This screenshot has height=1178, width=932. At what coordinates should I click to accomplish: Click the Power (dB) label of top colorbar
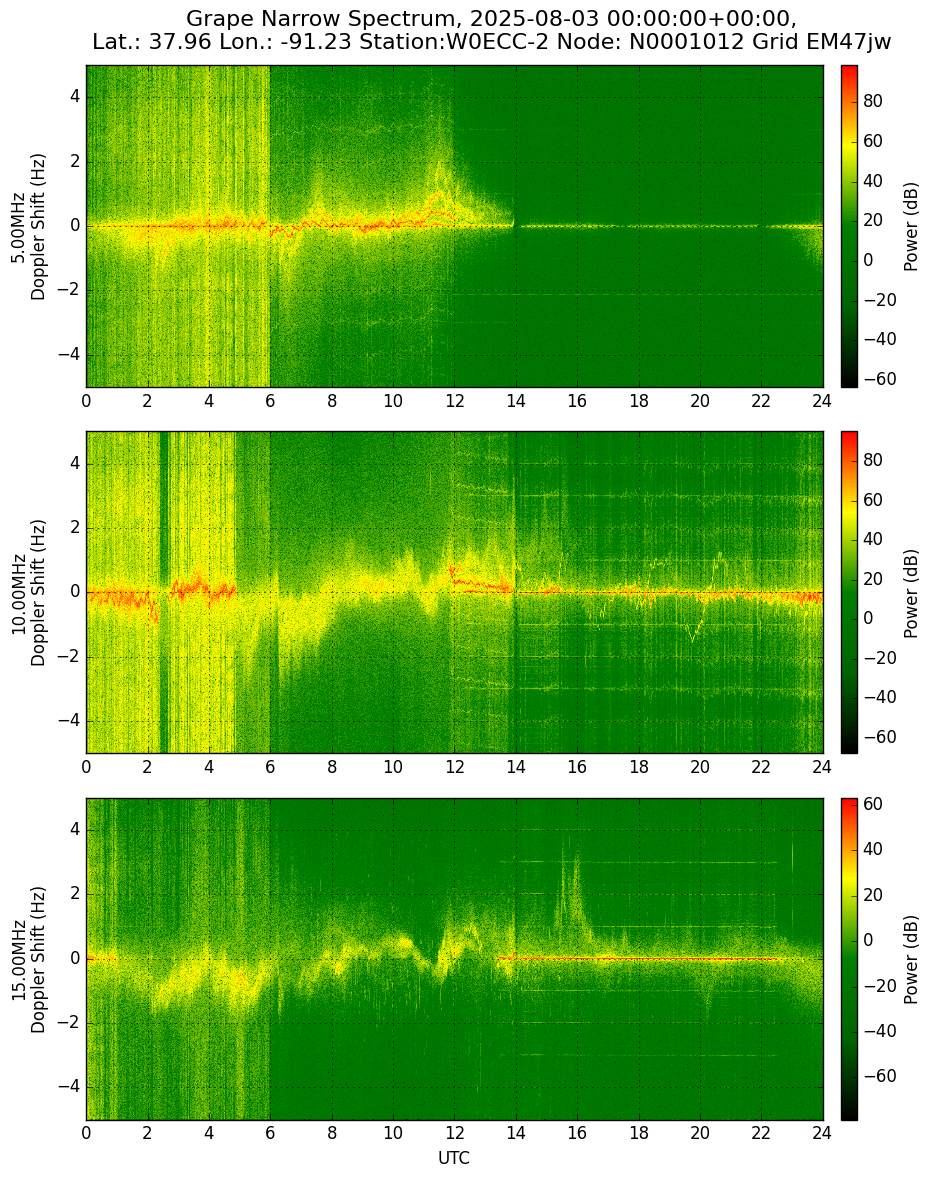click(x=911, y=227)
